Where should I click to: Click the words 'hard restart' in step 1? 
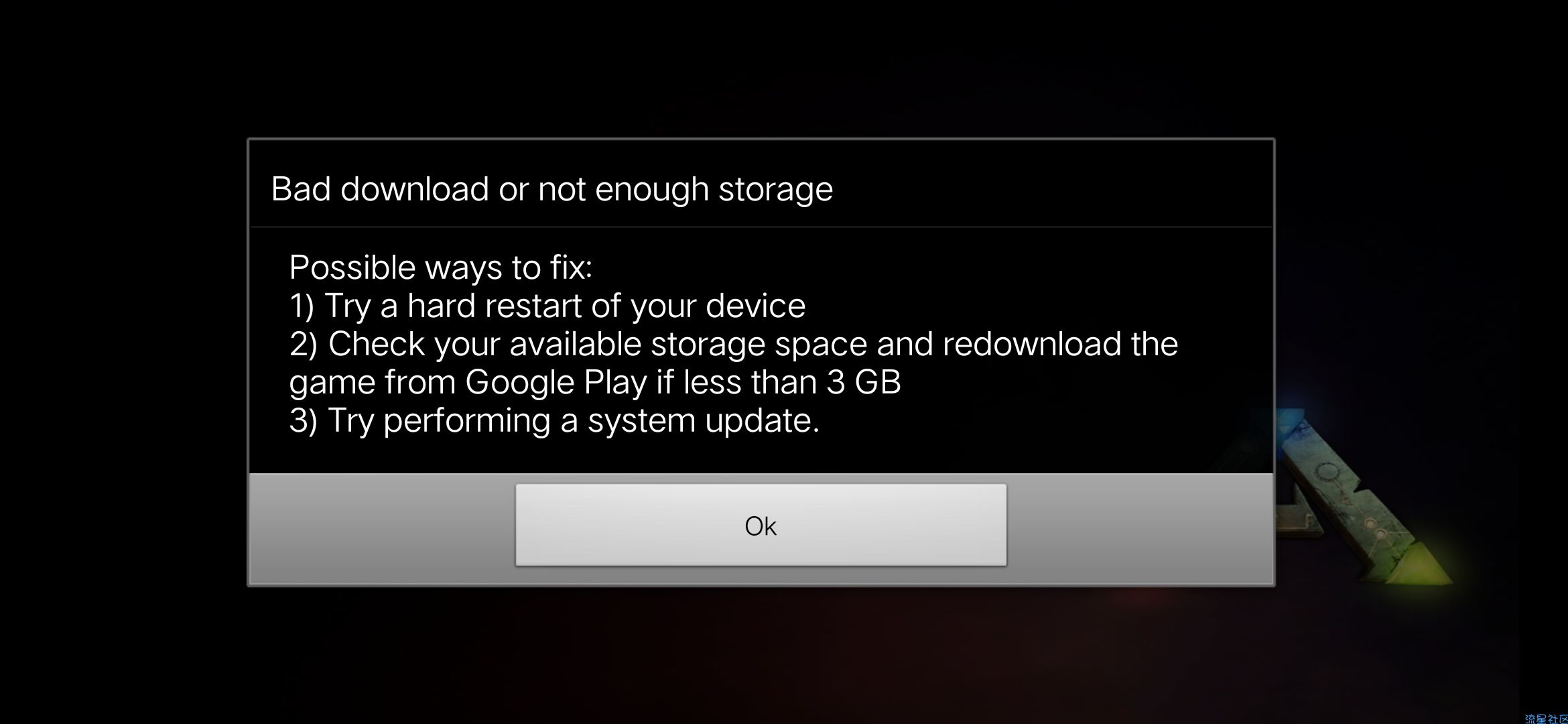(x=495, y=306)
